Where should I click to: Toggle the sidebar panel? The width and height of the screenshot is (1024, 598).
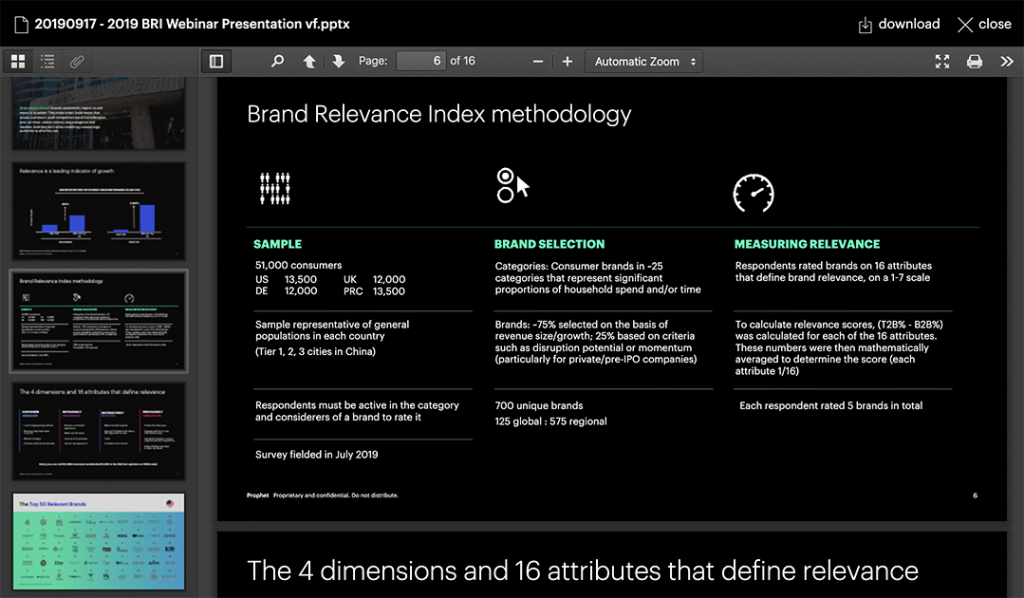pyautogui.click(x=214, y=61)
